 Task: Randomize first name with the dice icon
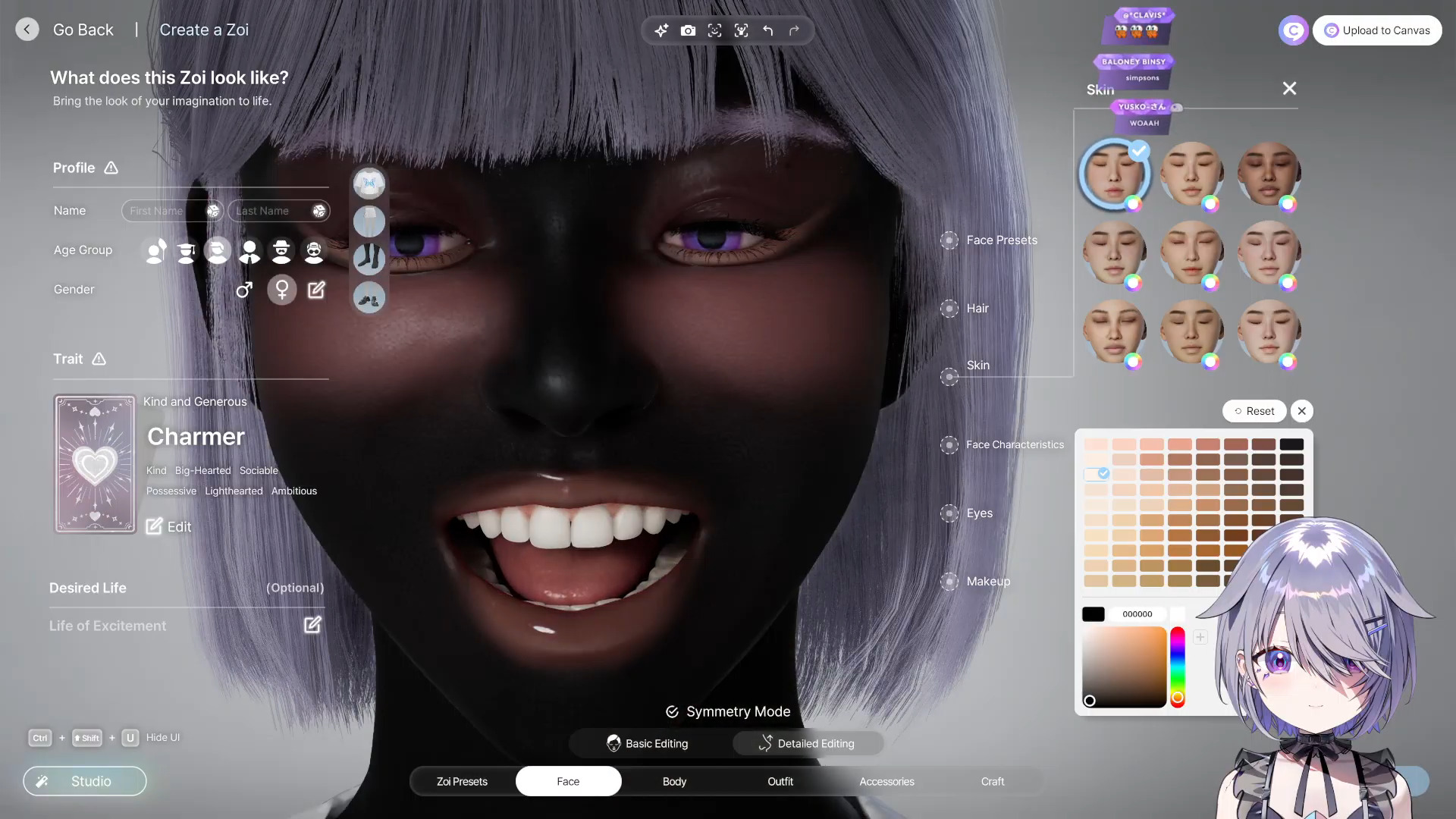[x=213, y=211]
